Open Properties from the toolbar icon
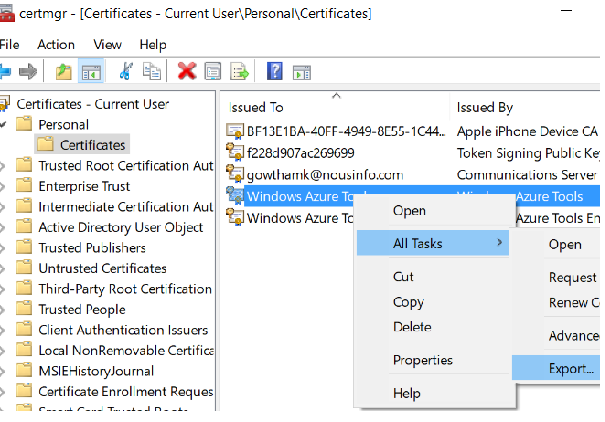The image size is (605, 422). point(212,71)
